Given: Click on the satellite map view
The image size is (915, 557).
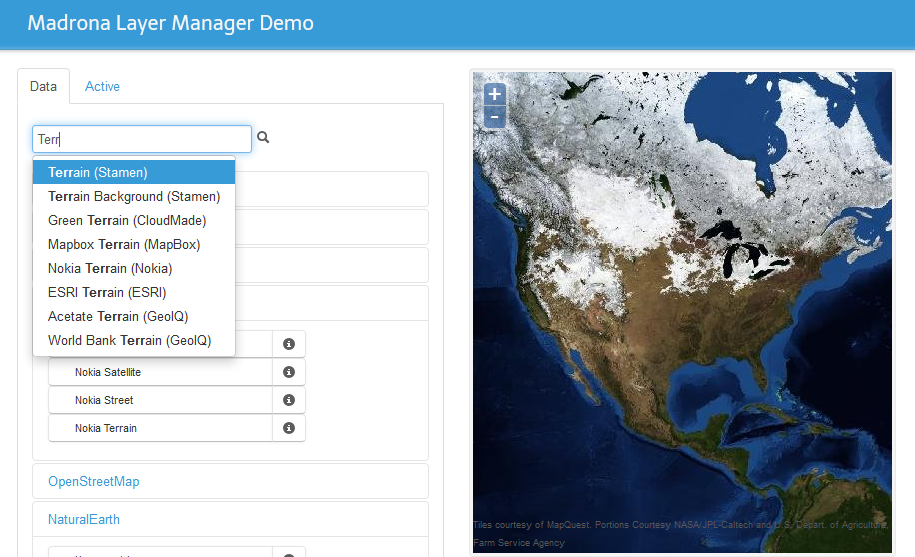Looking at the screenshot, I should 682,312.
